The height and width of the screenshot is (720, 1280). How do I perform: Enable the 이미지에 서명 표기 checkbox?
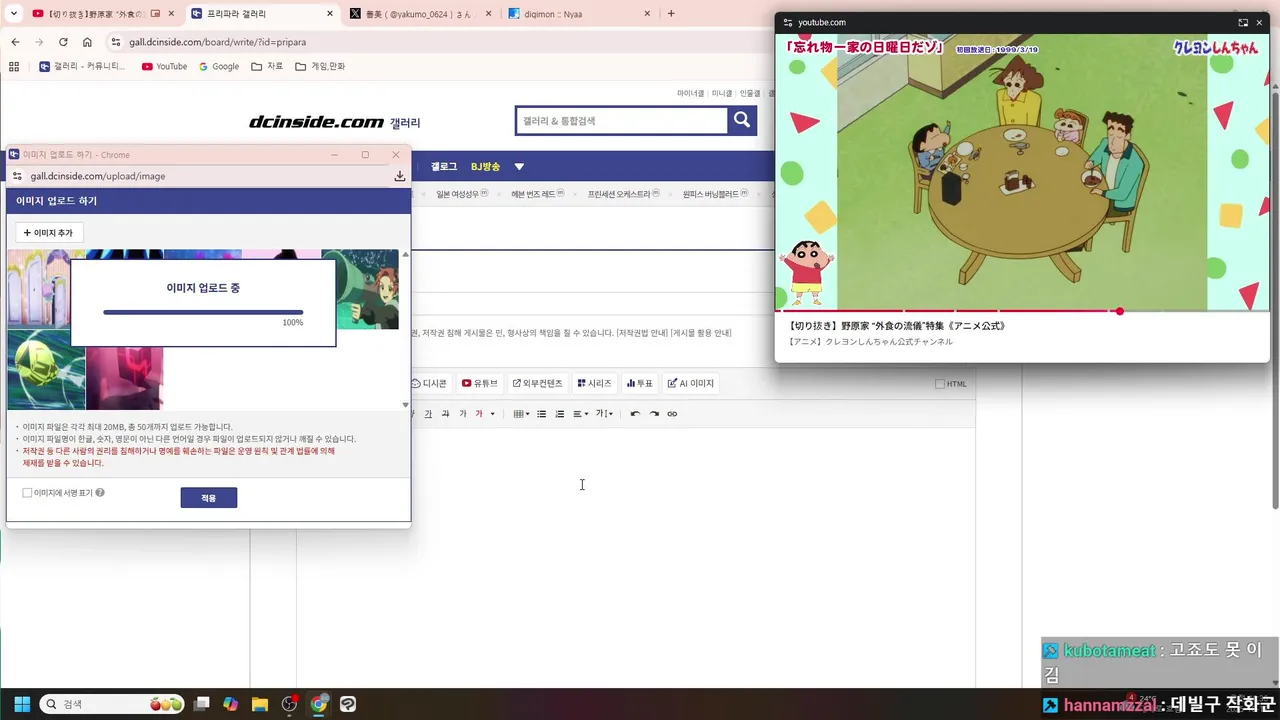coord(27,493)
